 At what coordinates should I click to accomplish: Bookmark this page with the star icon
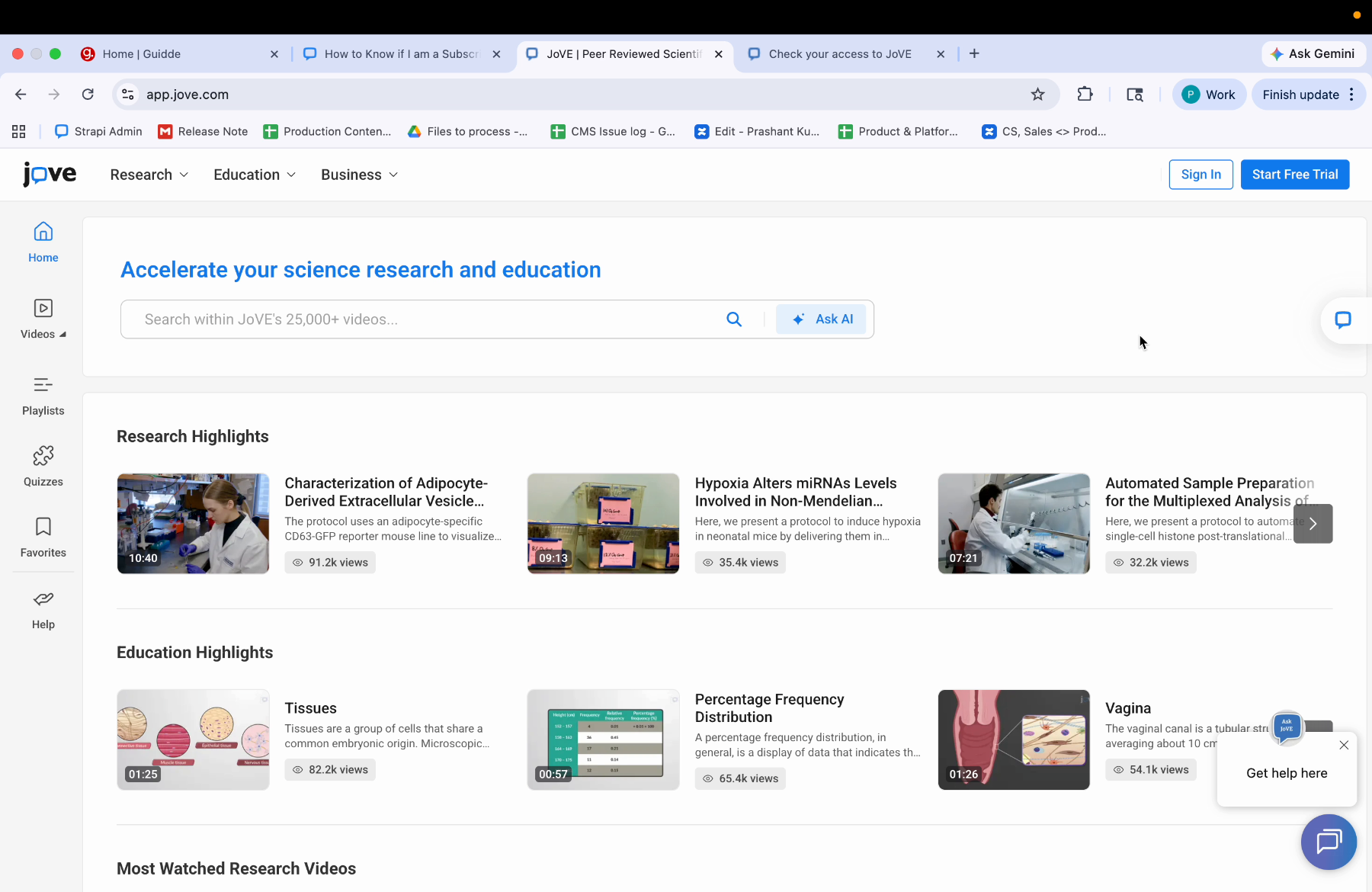click(1037, 94)
